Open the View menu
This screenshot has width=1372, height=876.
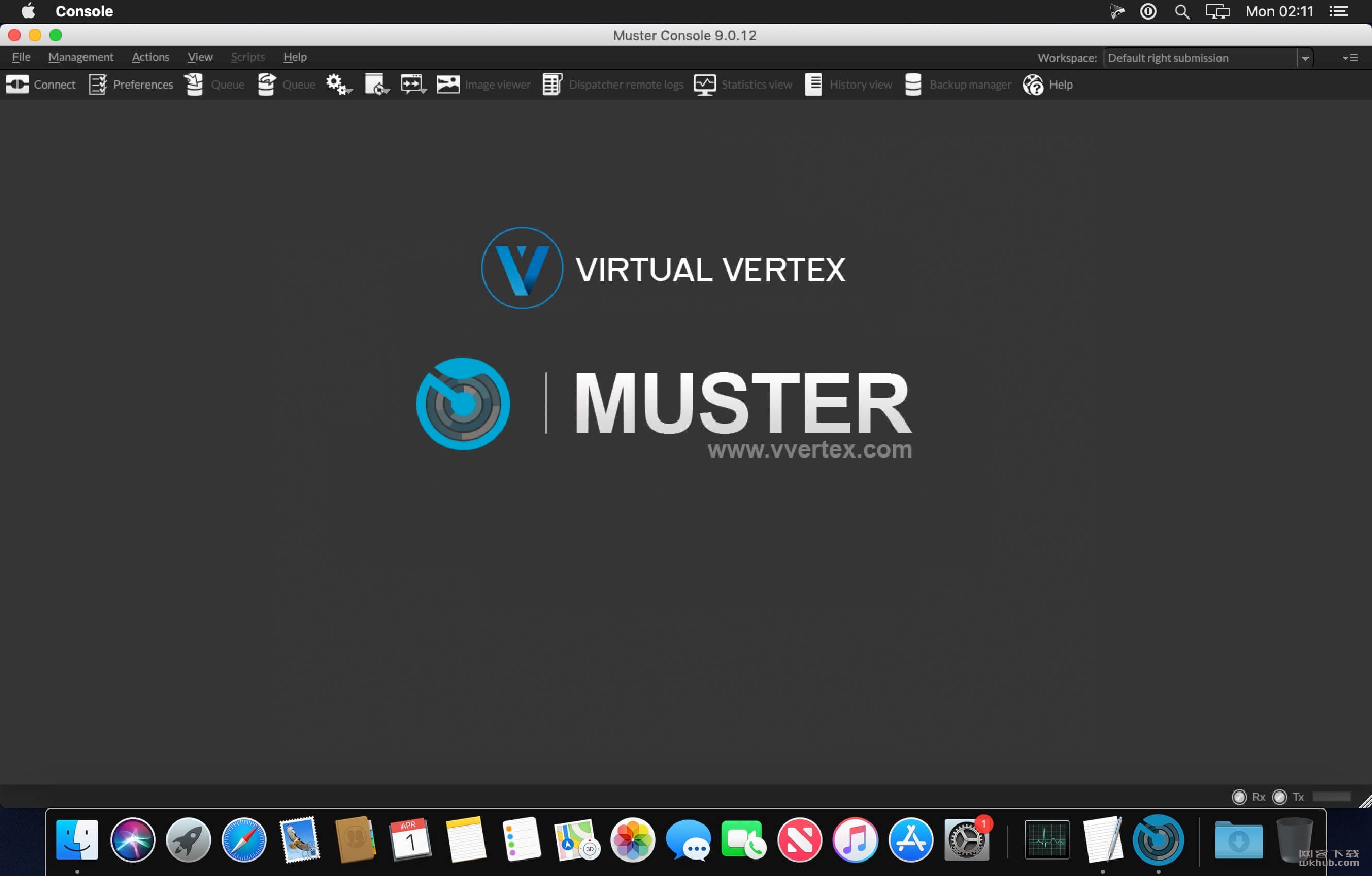pyautogui.click(x=200, y=57)
